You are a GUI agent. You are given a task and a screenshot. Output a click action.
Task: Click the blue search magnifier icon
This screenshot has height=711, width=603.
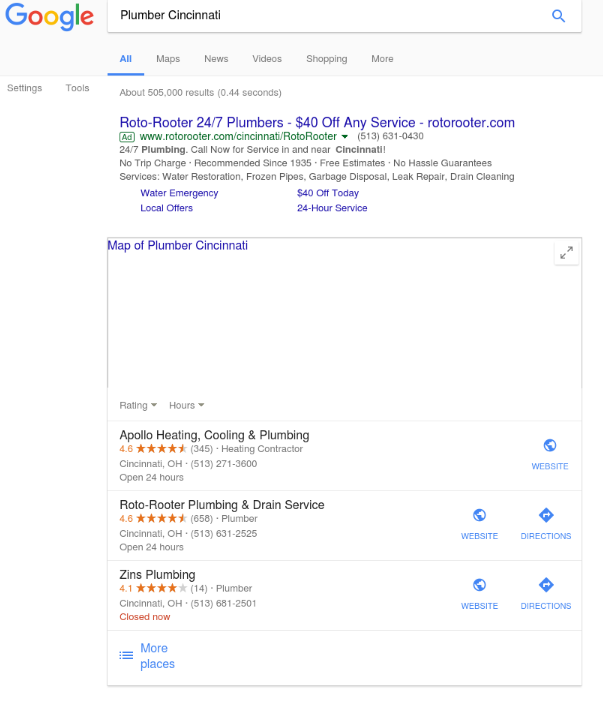(558, 16)
